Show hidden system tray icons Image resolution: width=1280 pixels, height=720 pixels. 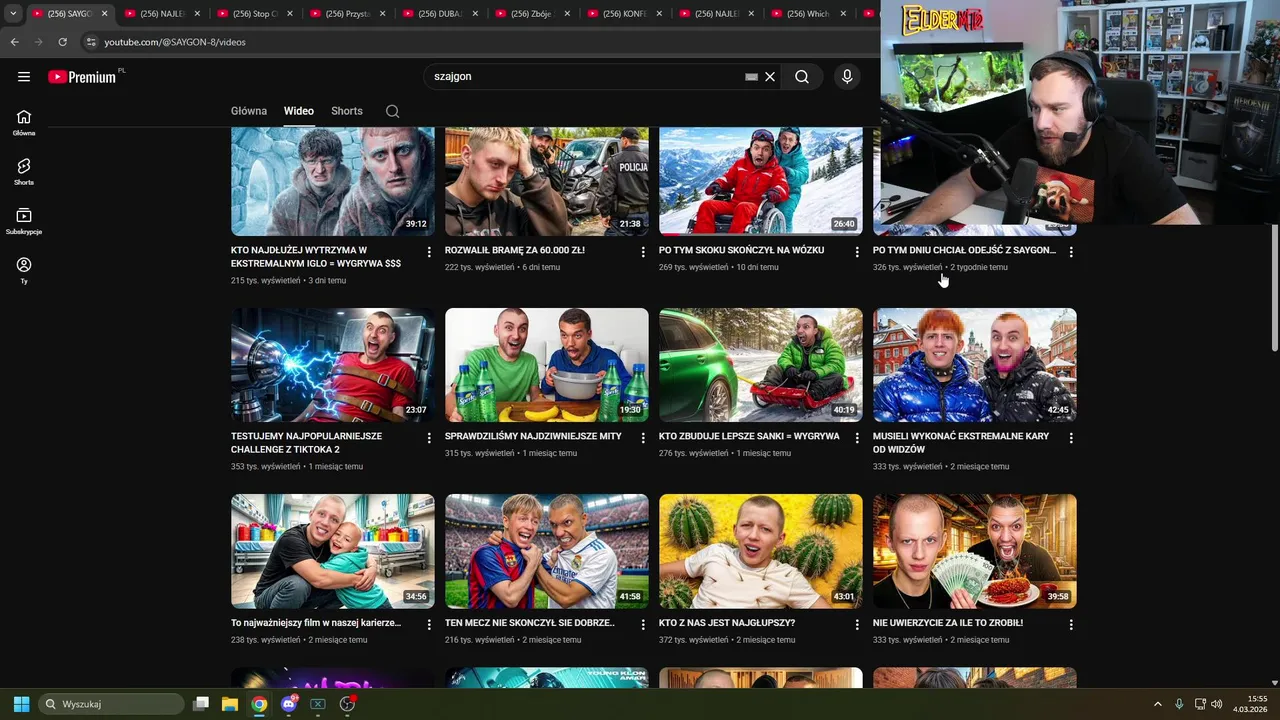tap(1158, 704)
